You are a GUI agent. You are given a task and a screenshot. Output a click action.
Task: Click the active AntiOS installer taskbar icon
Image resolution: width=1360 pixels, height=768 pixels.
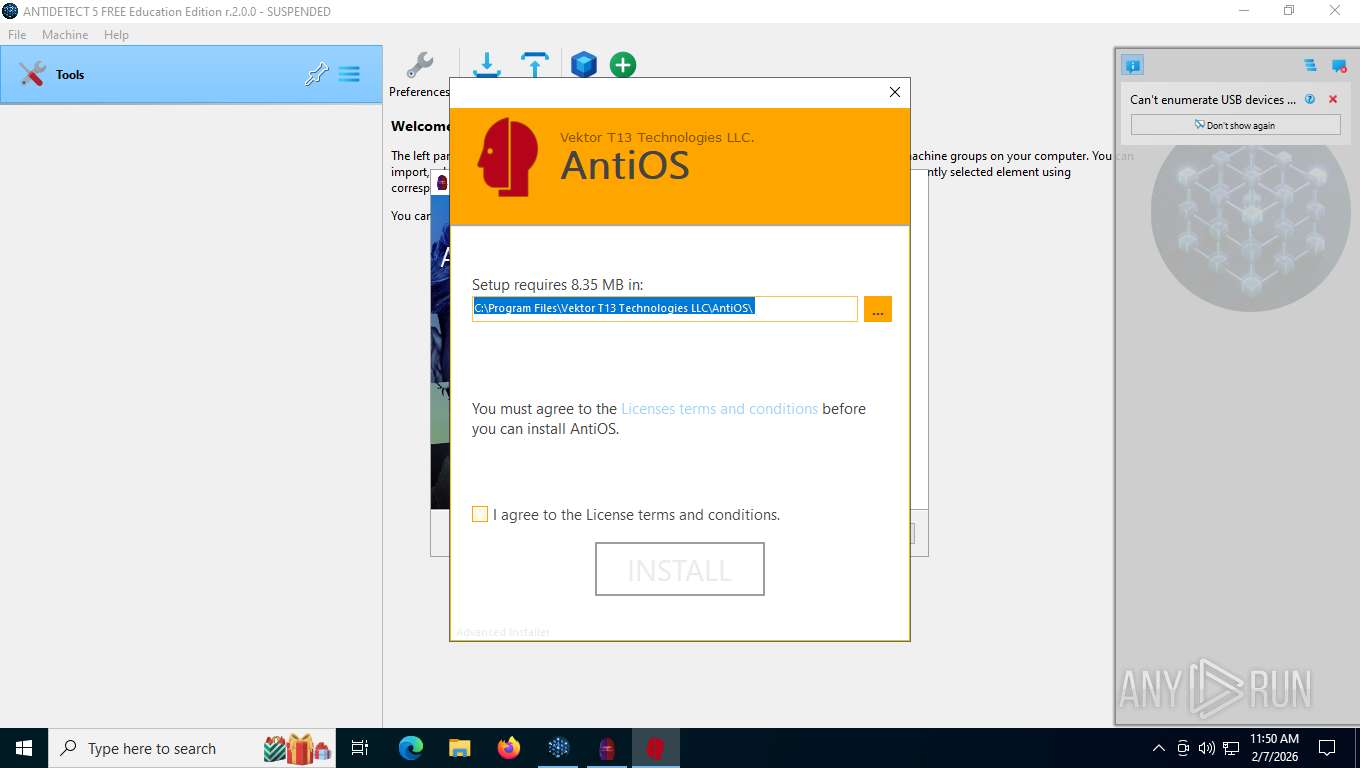click(656, 748)
